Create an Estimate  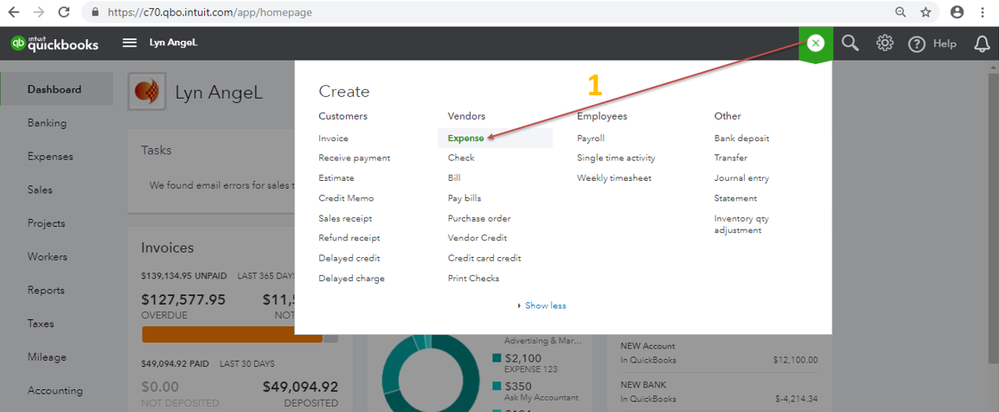[x=336, y=178]
